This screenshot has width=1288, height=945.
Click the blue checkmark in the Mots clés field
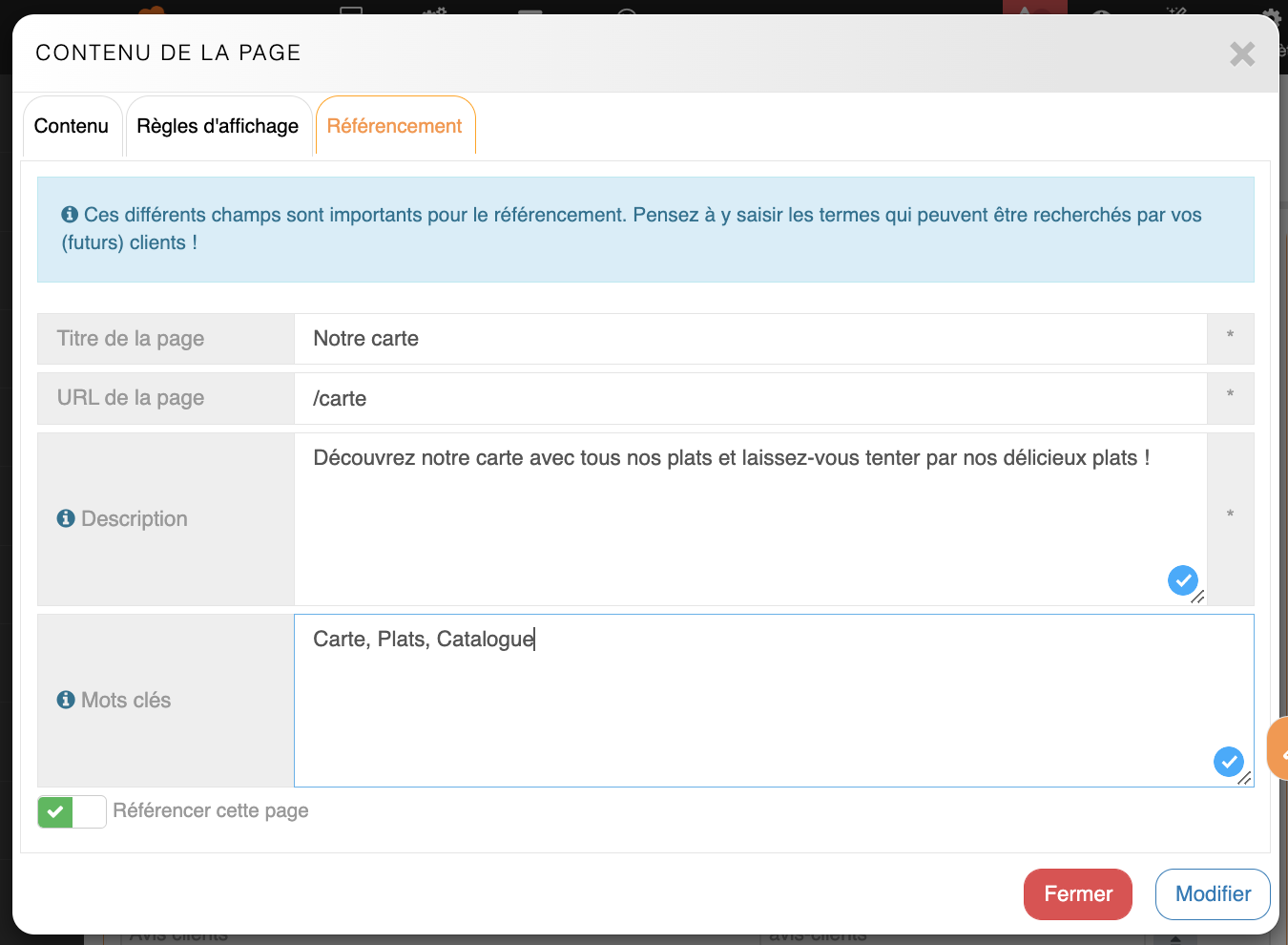coord(1228,761)
